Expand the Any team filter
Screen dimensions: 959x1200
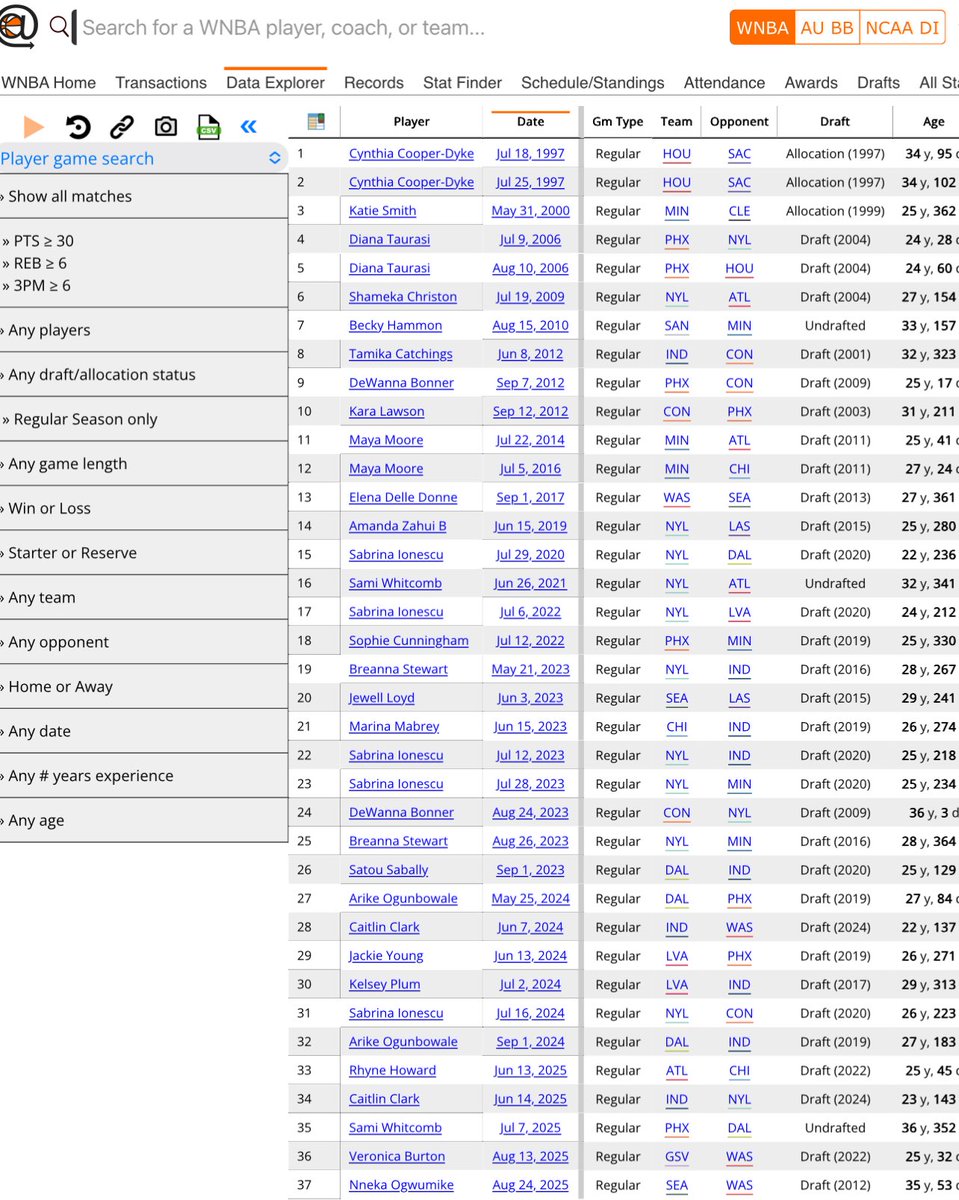coord(144,598)
